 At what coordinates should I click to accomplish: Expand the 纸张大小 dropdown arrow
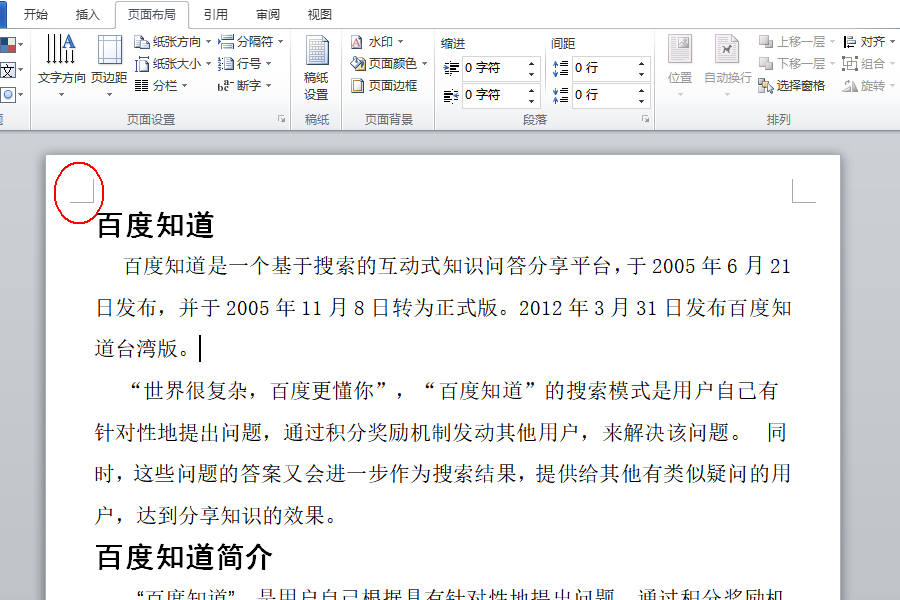click(x=208, y=64)
